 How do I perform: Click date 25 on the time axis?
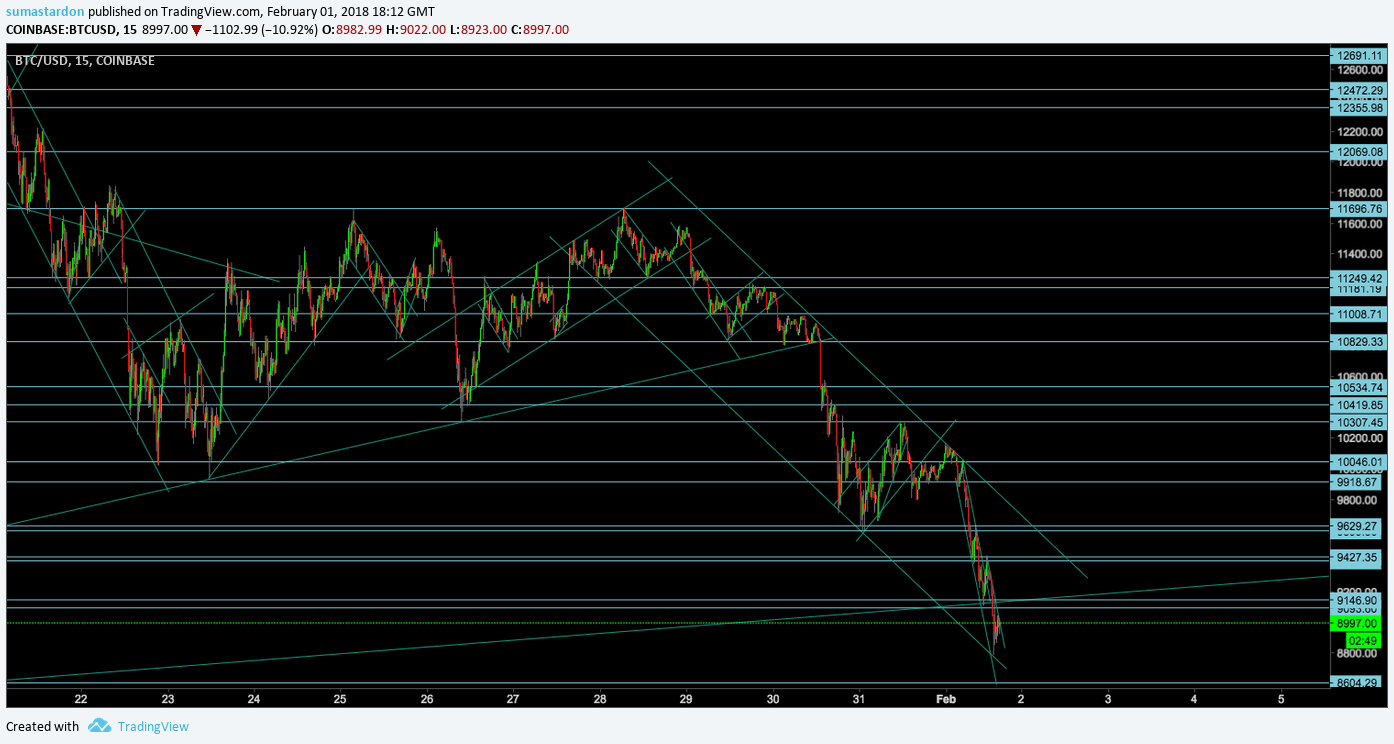click(x=340, y=698)
